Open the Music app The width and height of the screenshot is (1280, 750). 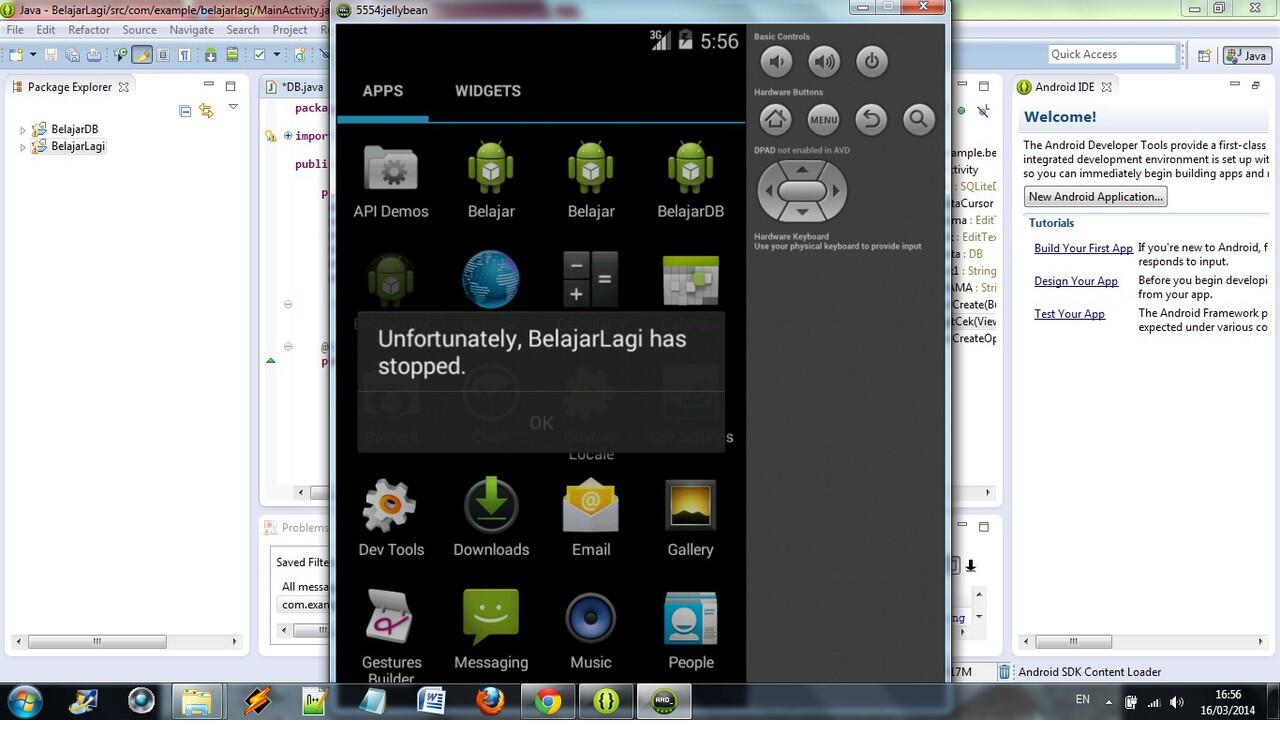(591, 630)
